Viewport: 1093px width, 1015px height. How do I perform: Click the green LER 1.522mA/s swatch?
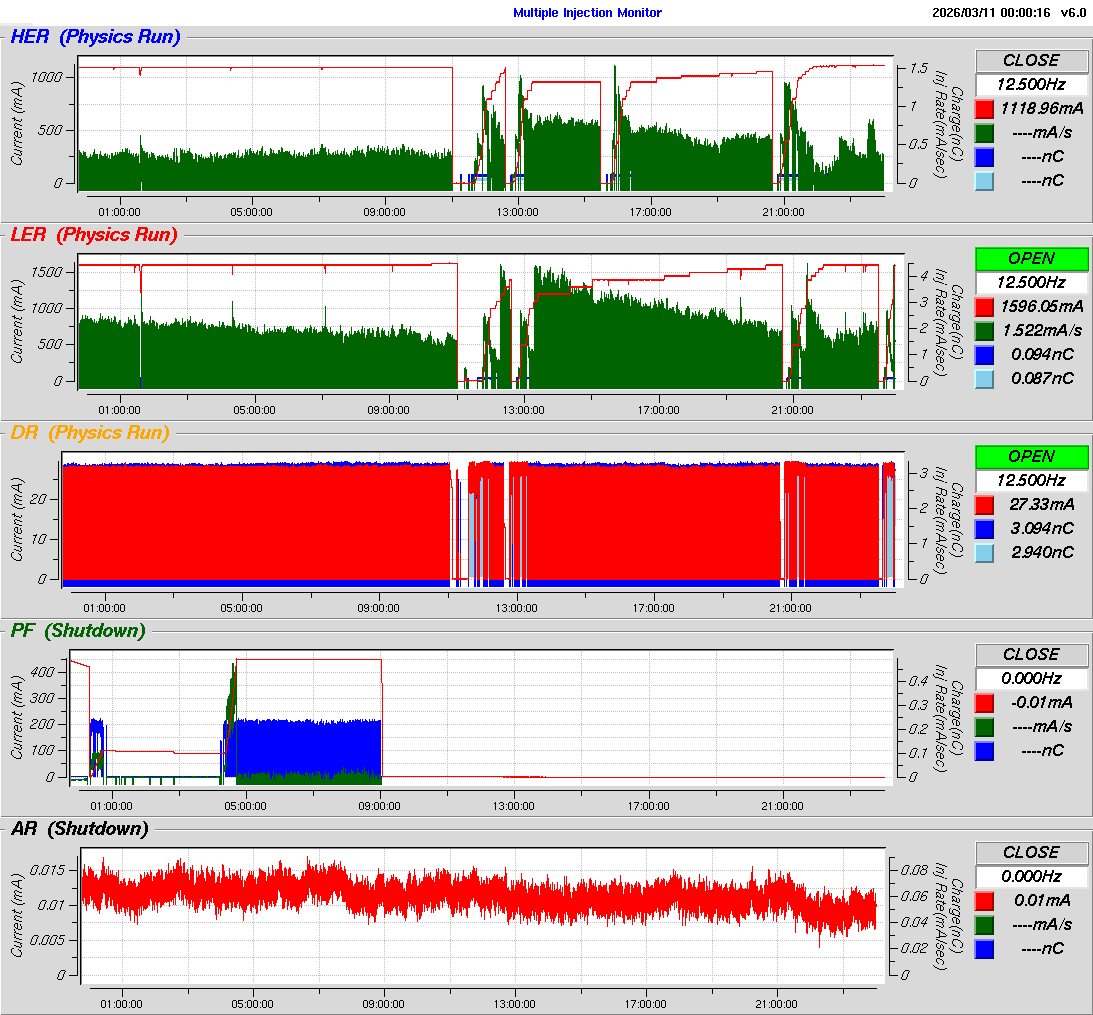(985, 330)
